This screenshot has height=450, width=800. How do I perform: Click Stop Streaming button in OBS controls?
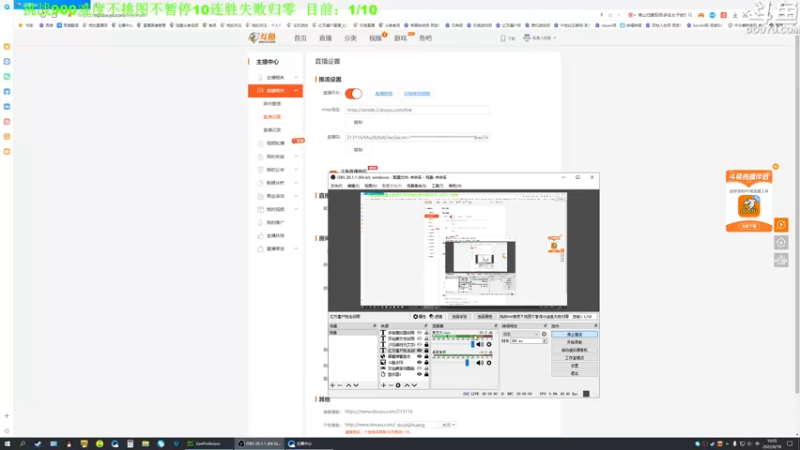(x=574, y=334)
